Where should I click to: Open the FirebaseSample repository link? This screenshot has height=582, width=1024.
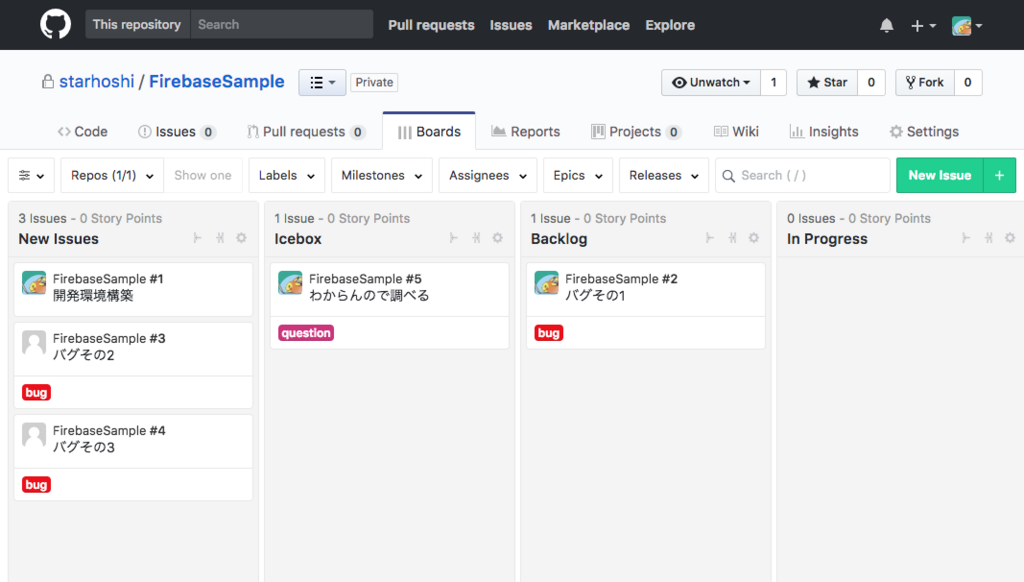(217, 82)
